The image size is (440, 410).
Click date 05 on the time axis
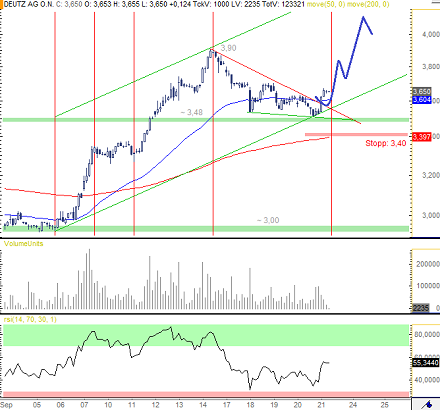coord(37,405)
